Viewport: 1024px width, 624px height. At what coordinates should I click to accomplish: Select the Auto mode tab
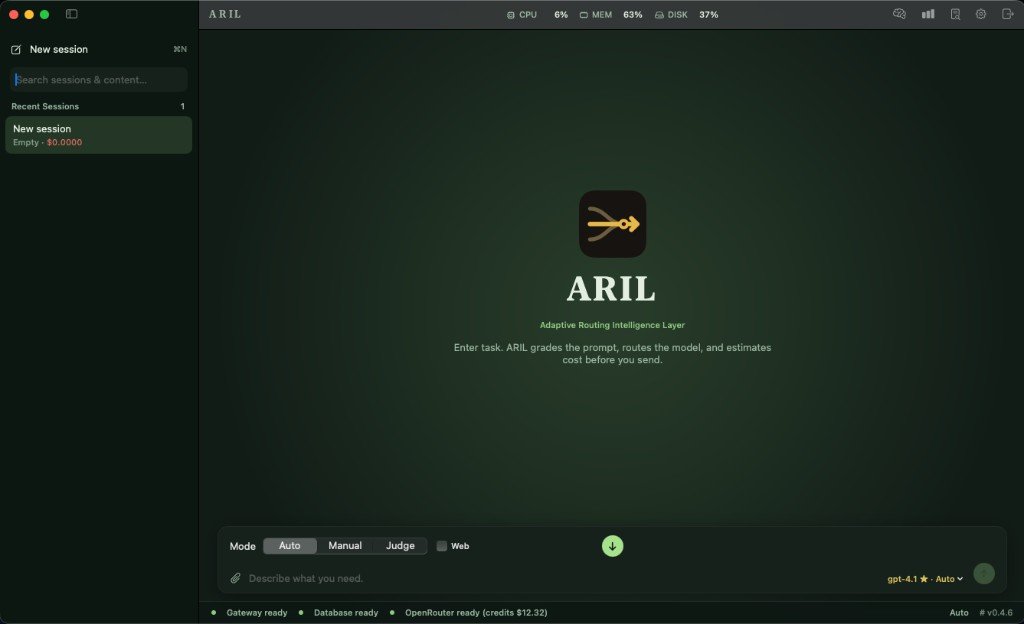[290, 546]
